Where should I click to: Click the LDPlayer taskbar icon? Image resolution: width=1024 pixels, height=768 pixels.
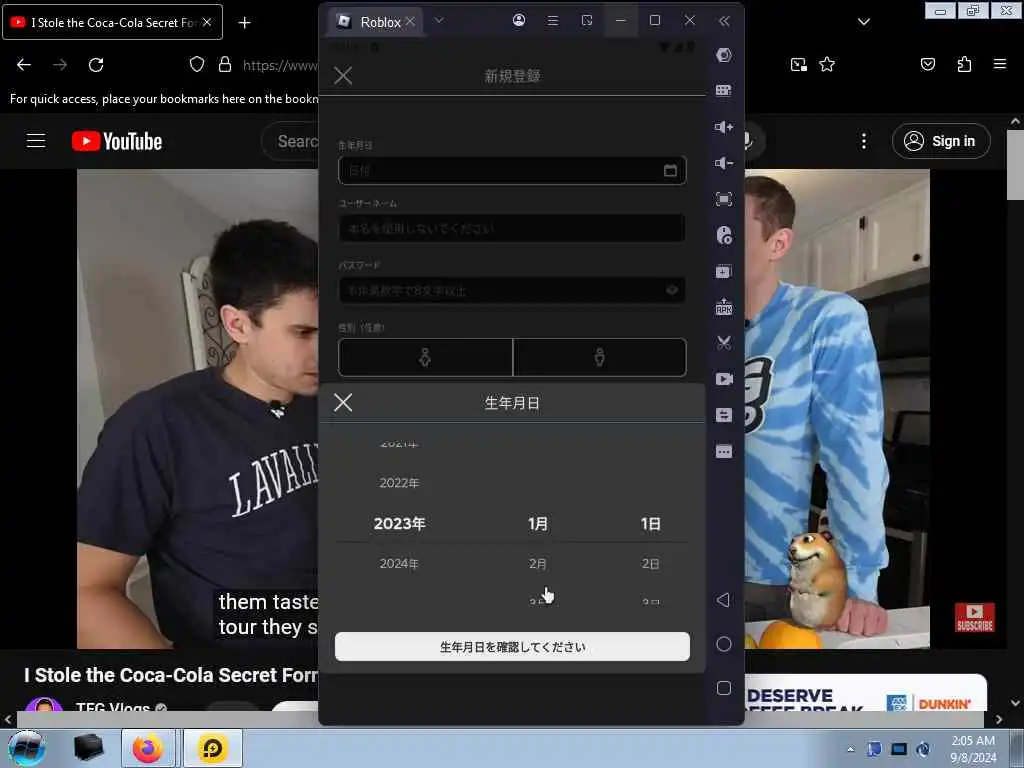tap(213, 748)
